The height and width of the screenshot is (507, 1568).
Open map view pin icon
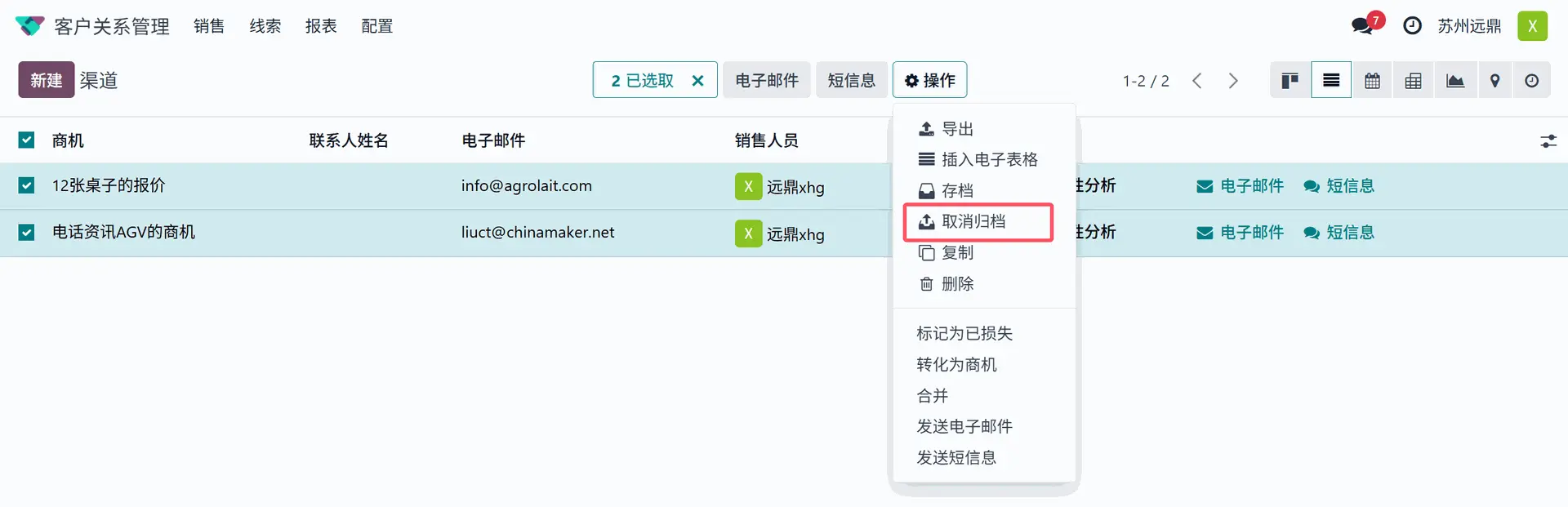pyautogui.click(x=1495, y=80)
